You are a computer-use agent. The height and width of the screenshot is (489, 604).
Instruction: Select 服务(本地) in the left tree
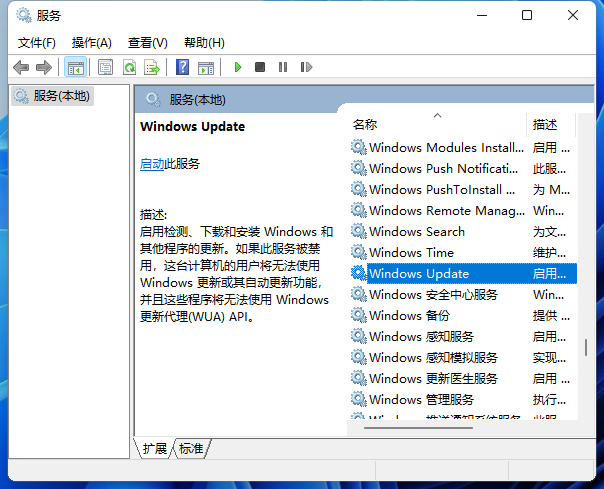pyautogui.click(x=60, y=96)
